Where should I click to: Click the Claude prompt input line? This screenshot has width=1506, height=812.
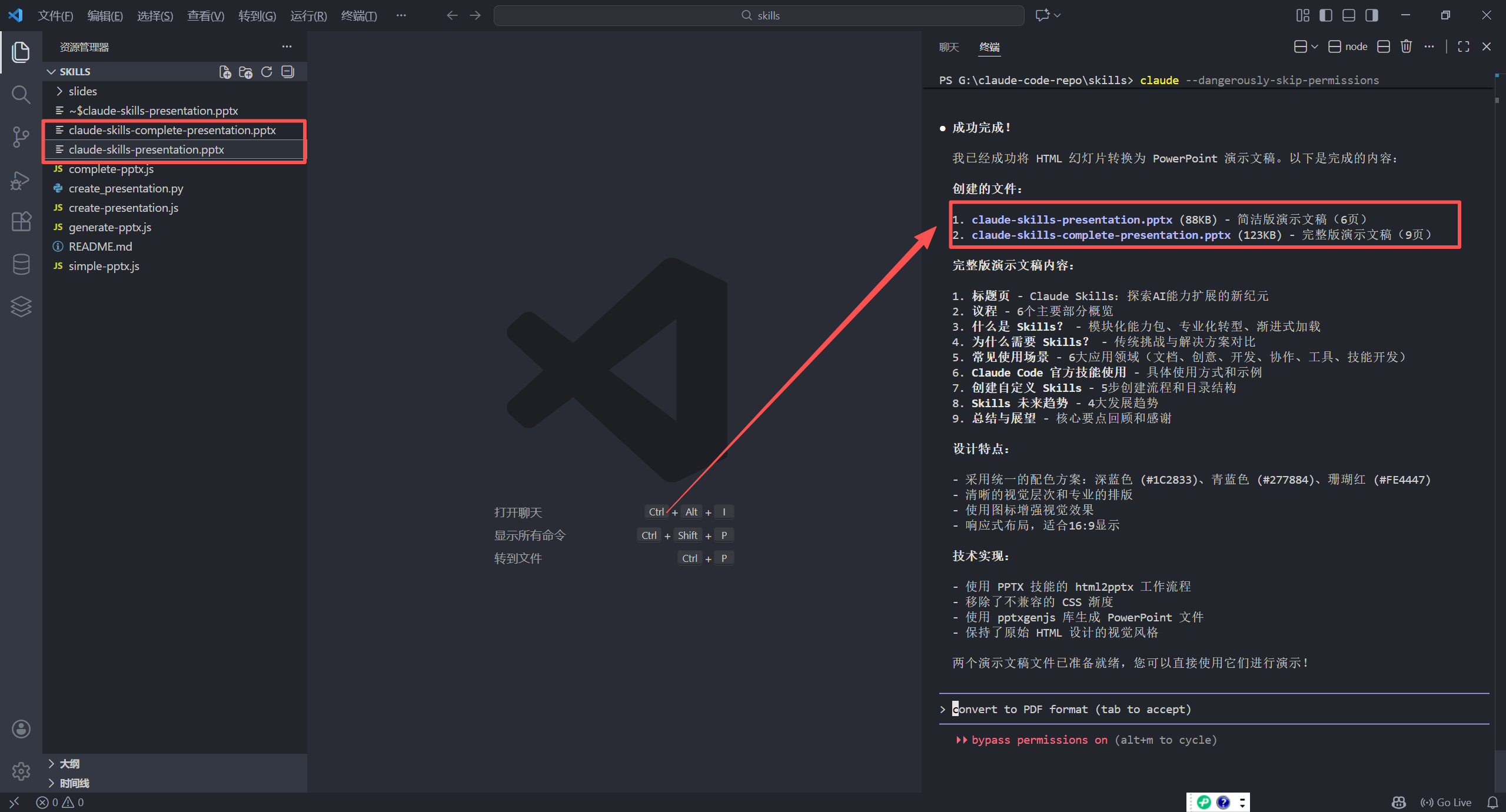point(1214,709)
